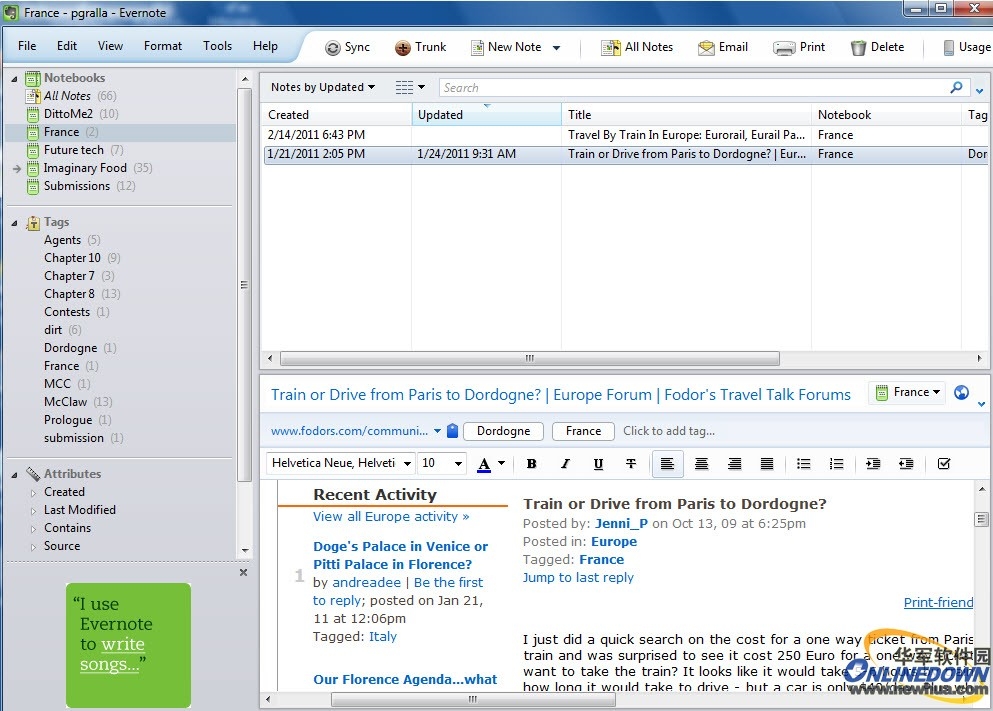Underline the selected text
Screen dimensions: 993x711
pyautogui.click(x=598, y=464)
